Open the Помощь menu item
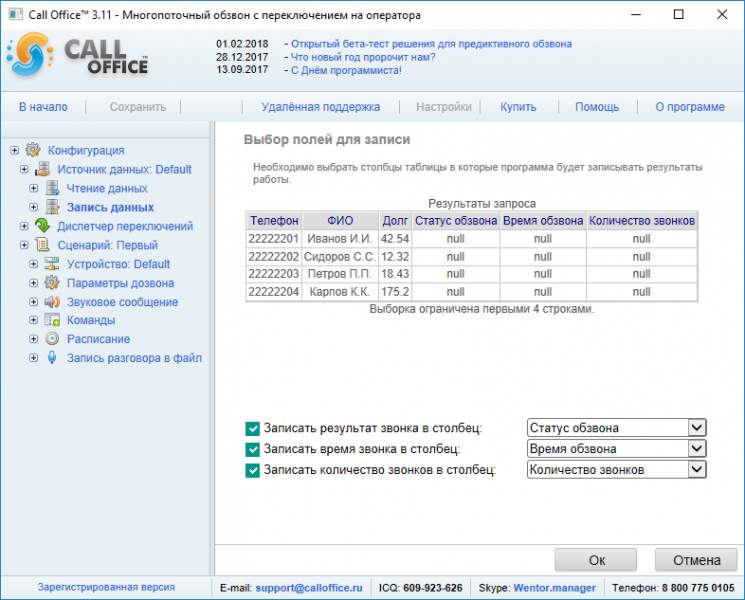The width and height of the screenshot is (745, 600). tap(597, 107)
